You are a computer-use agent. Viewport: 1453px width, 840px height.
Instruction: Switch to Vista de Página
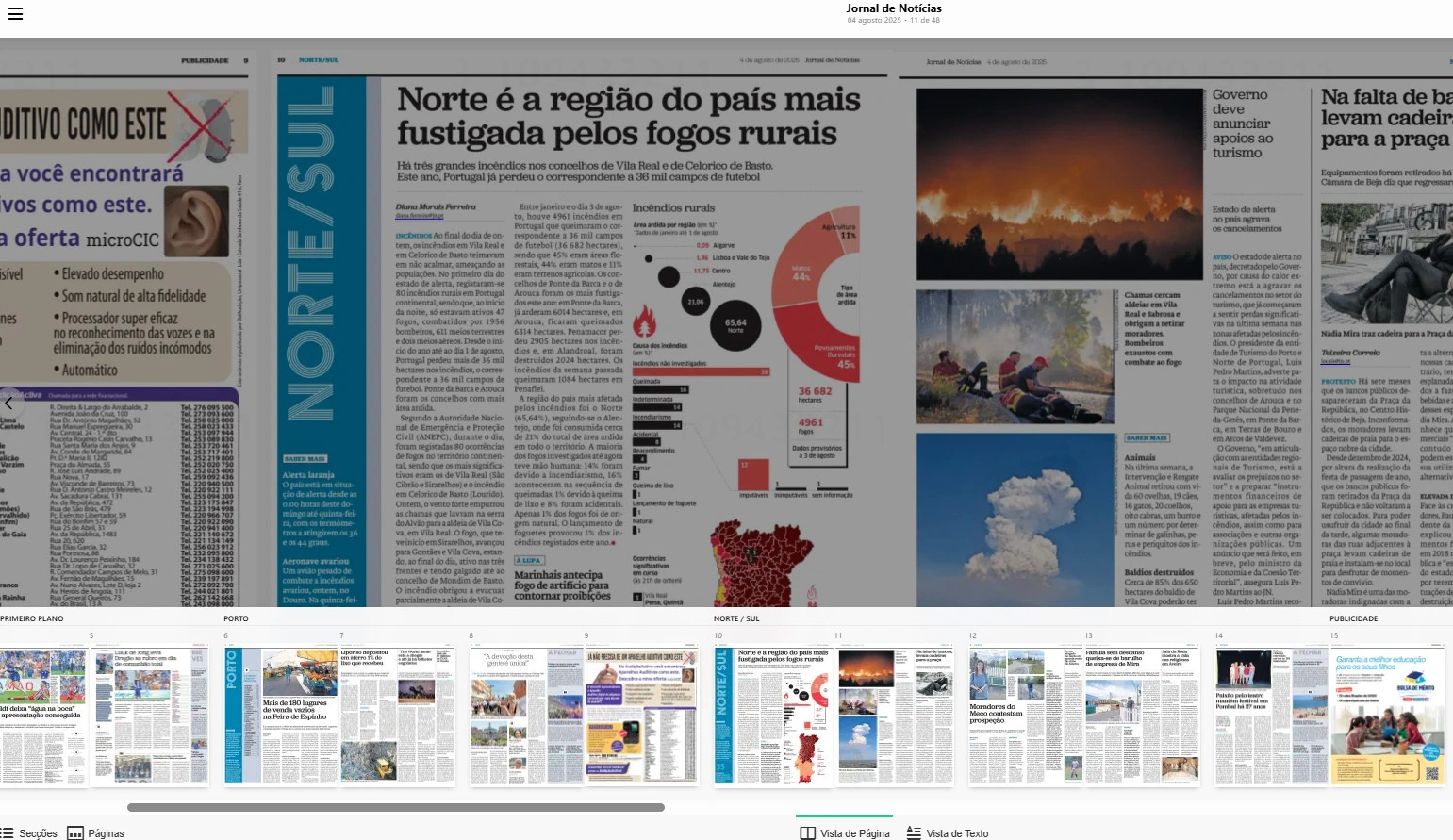845,833
